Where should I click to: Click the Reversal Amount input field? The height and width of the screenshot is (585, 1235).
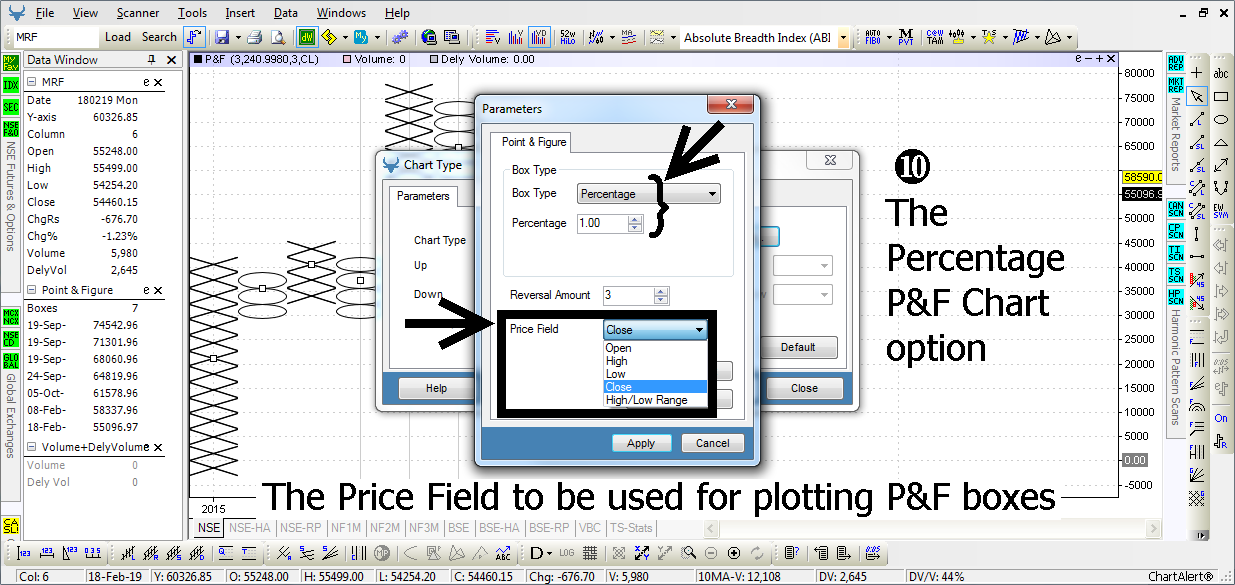(627, 295)
